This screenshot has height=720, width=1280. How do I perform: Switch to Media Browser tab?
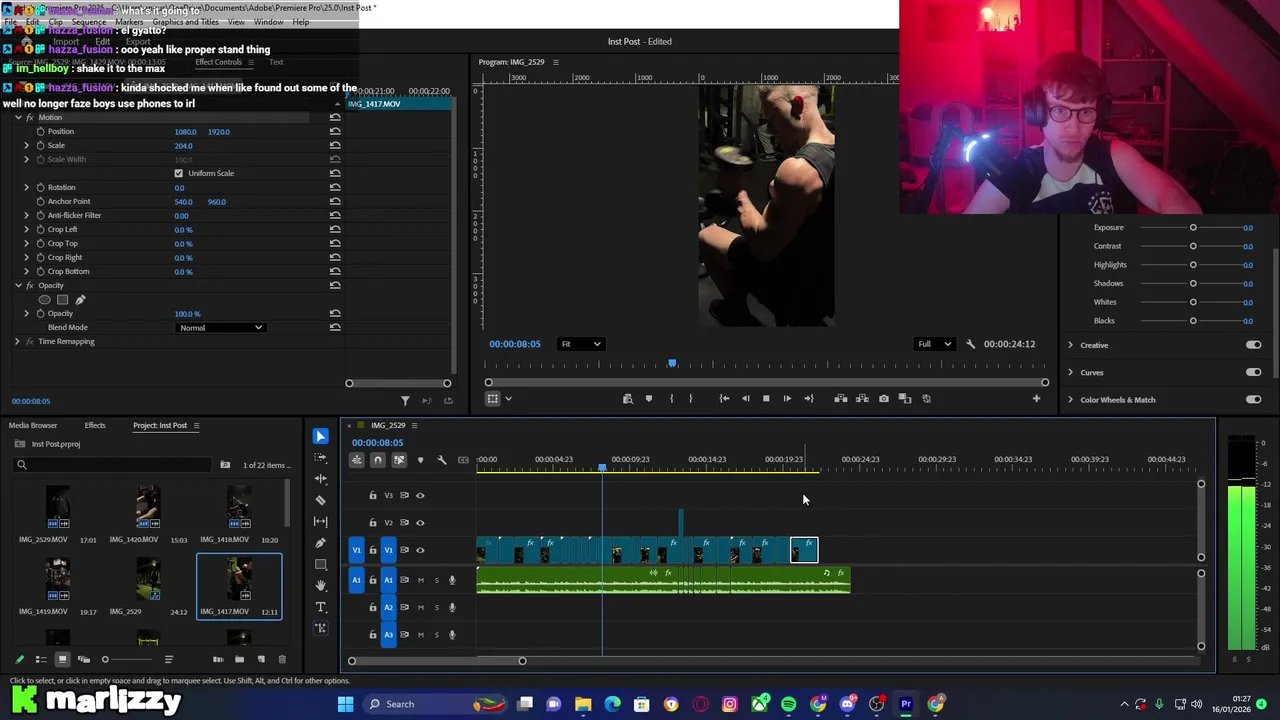pyautogui.click(x=33, y=425)
